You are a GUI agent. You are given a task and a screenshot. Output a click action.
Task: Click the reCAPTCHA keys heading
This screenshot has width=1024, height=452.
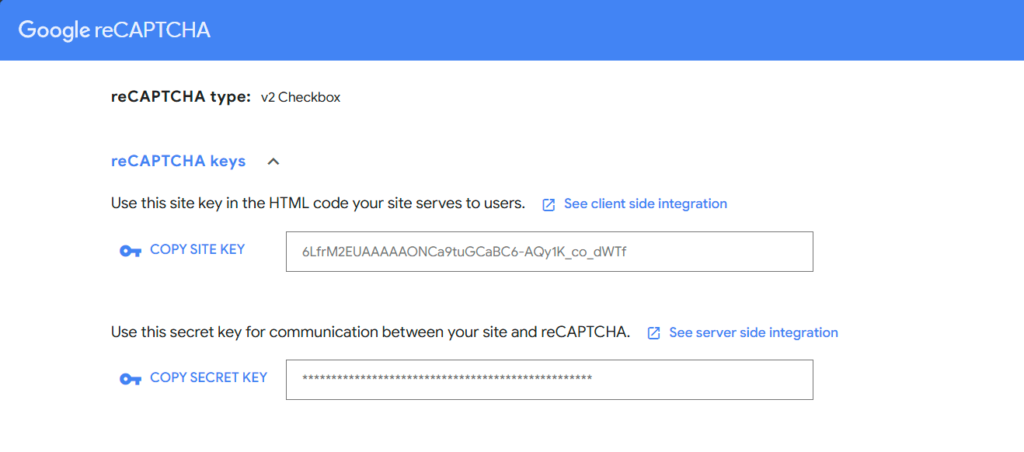[178, 161]
